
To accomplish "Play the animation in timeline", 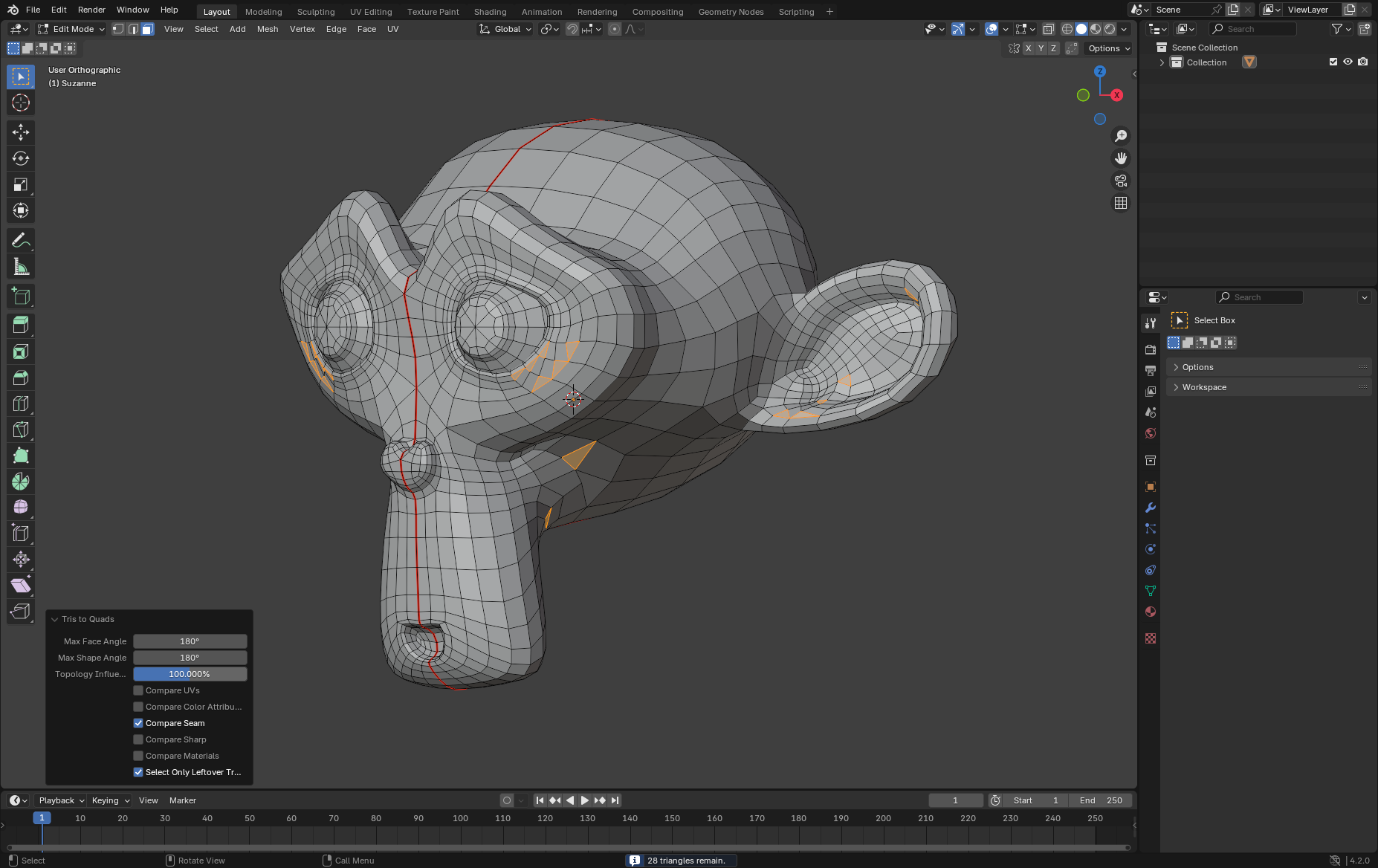I will pos(585,800).
